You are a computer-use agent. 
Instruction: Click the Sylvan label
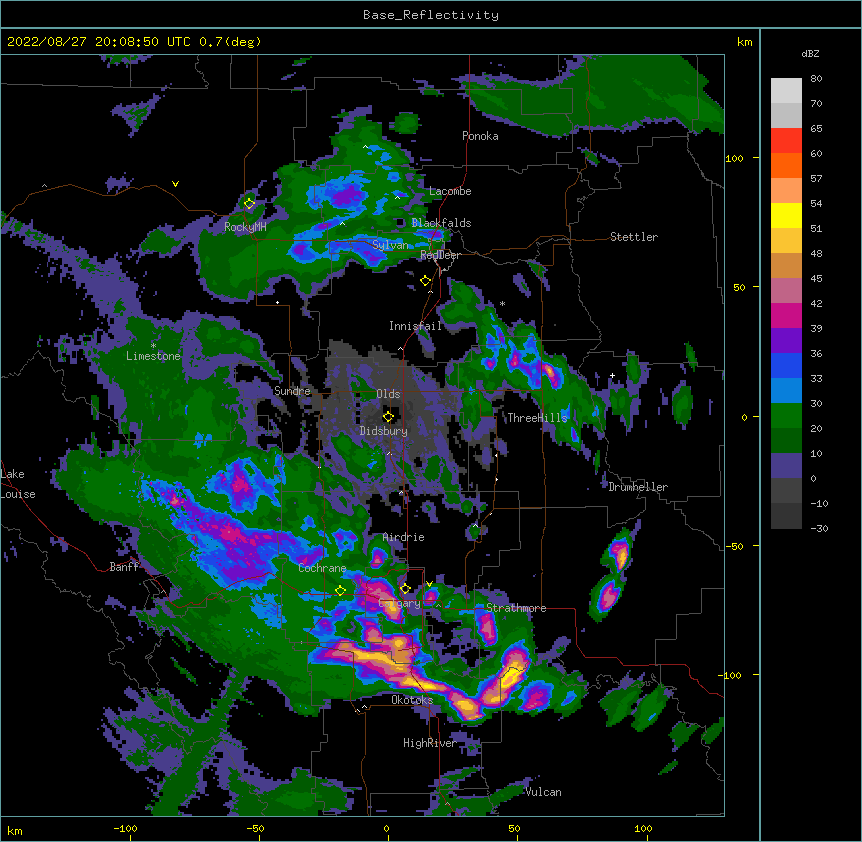tap(390, 245)
